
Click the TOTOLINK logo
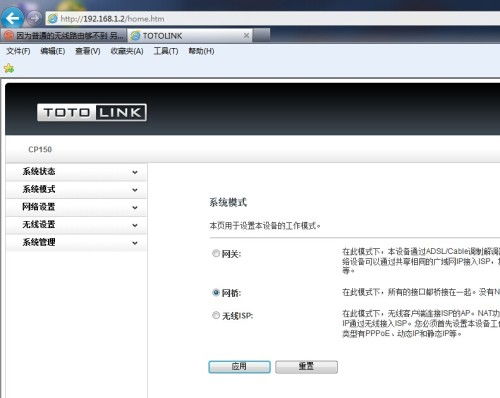[x=92, y=112]
